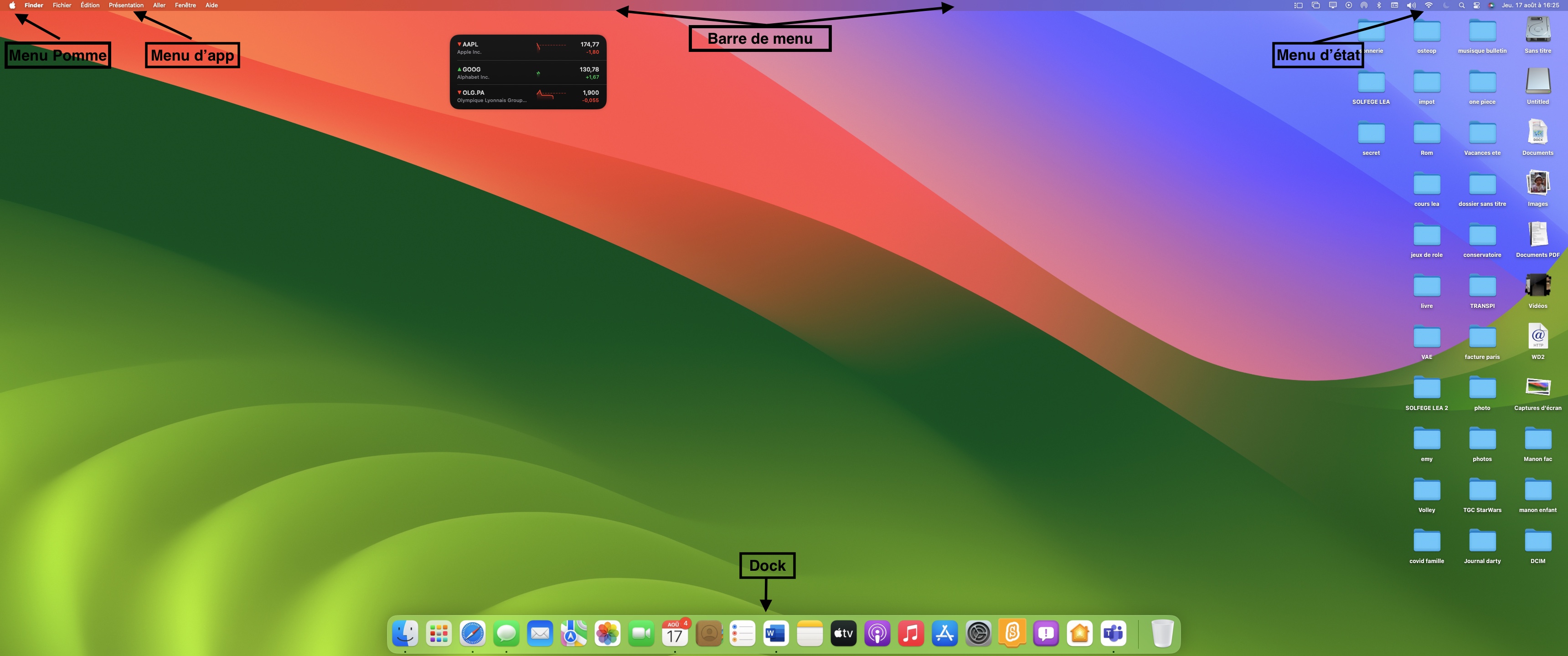Open the Fichier menu
The height and width of the screenshot is (656, 1568).
[x=62, y=5]
